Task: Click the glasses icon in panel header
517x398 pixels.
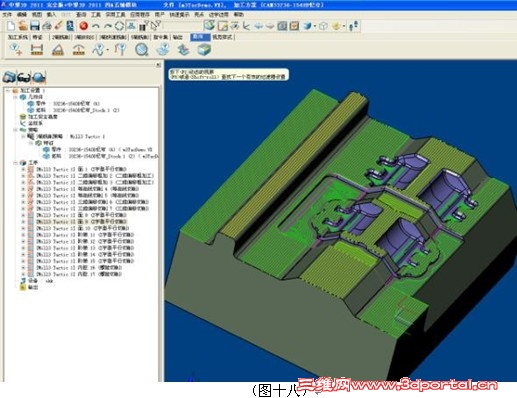Action: [24, 77]
